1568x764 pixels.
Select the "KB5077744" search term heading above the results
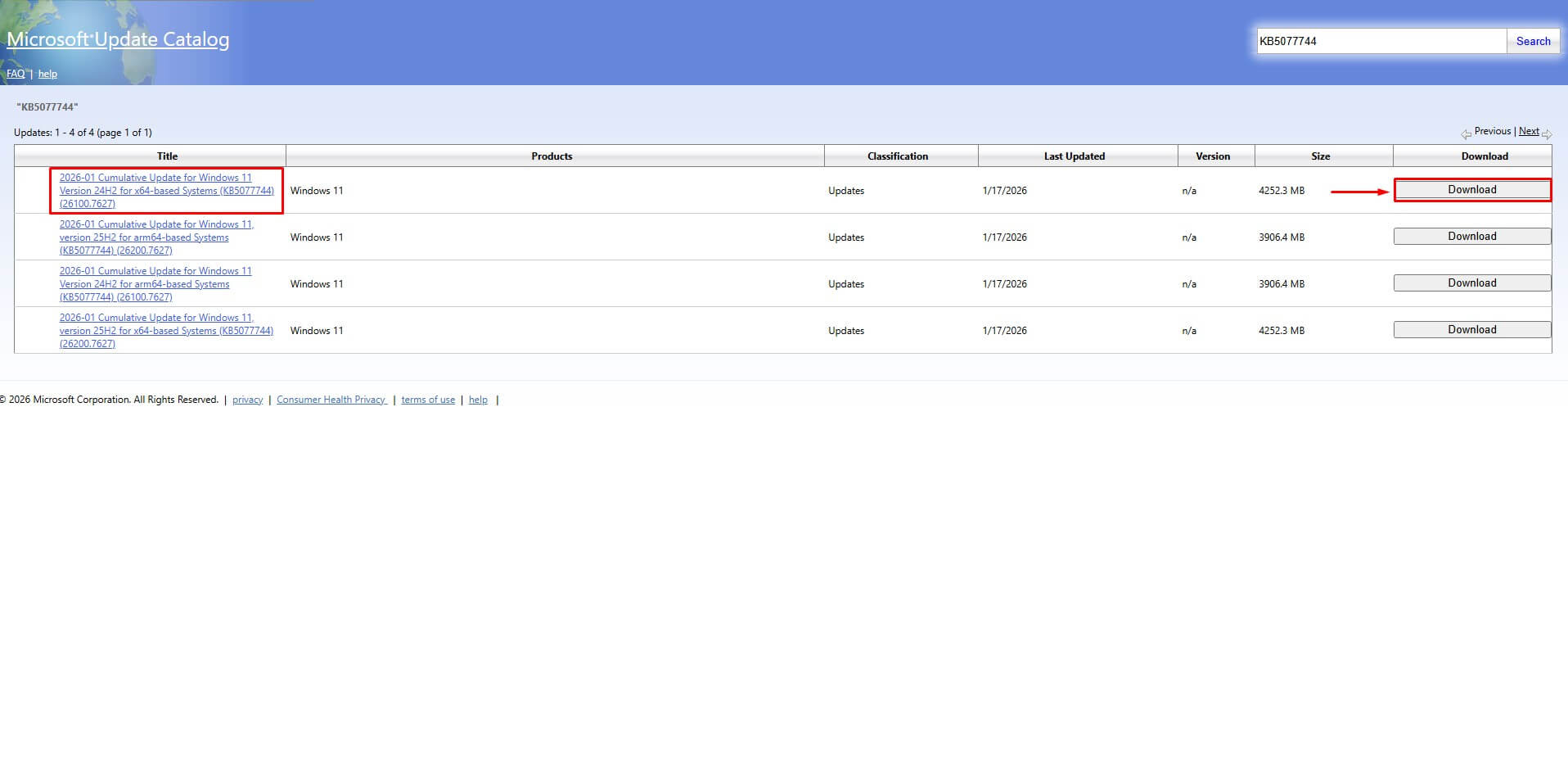[x=47, y=106]
